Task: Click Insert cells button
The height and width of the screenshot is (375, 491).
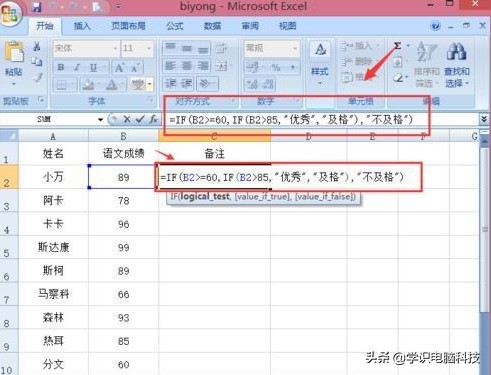Action: [x=359, y=46]
